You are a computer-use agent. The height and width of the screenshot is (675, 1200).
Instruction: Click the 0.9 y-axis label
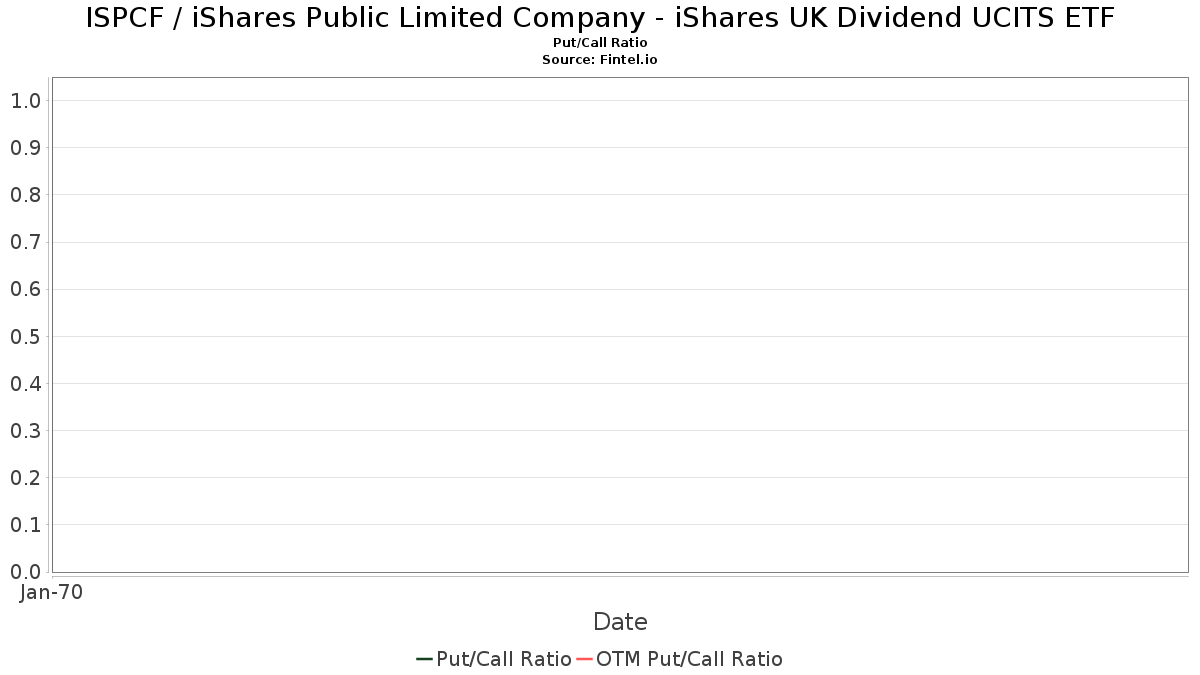[26, 148]
